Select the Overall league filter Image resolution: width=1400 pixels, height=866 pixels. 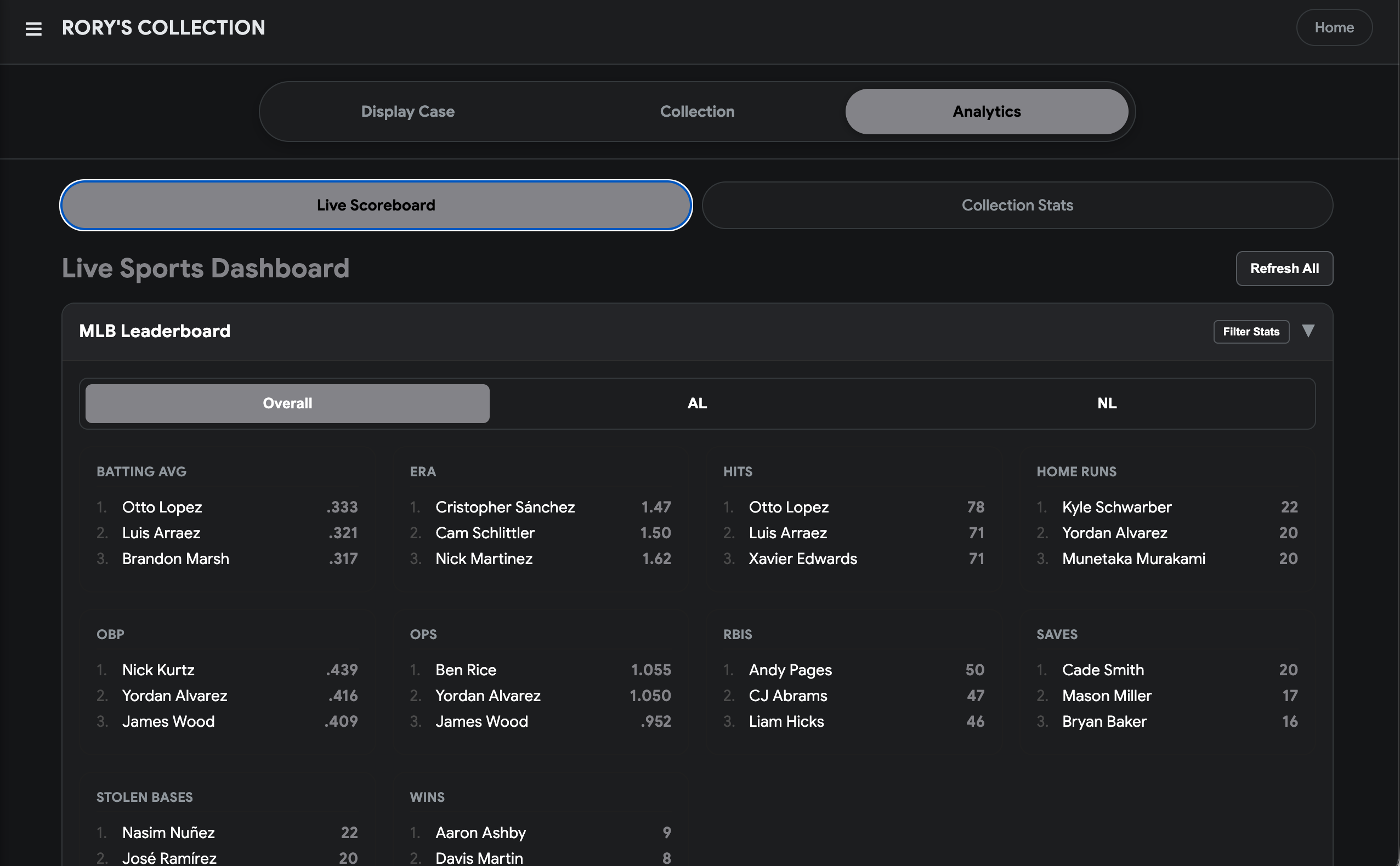click(287, 403)
